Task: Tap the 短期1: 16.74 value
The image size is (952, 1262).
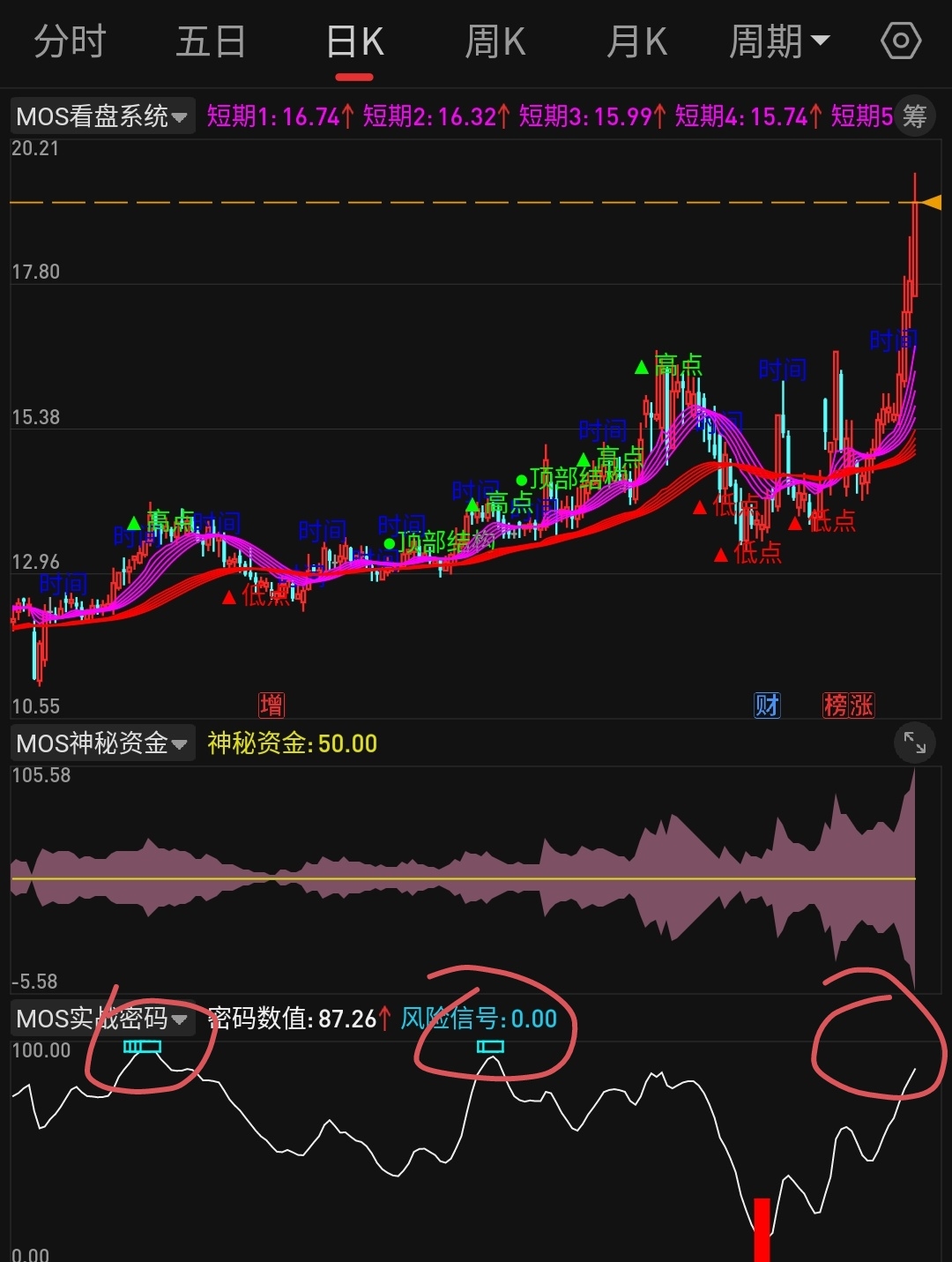Action: 280,116
